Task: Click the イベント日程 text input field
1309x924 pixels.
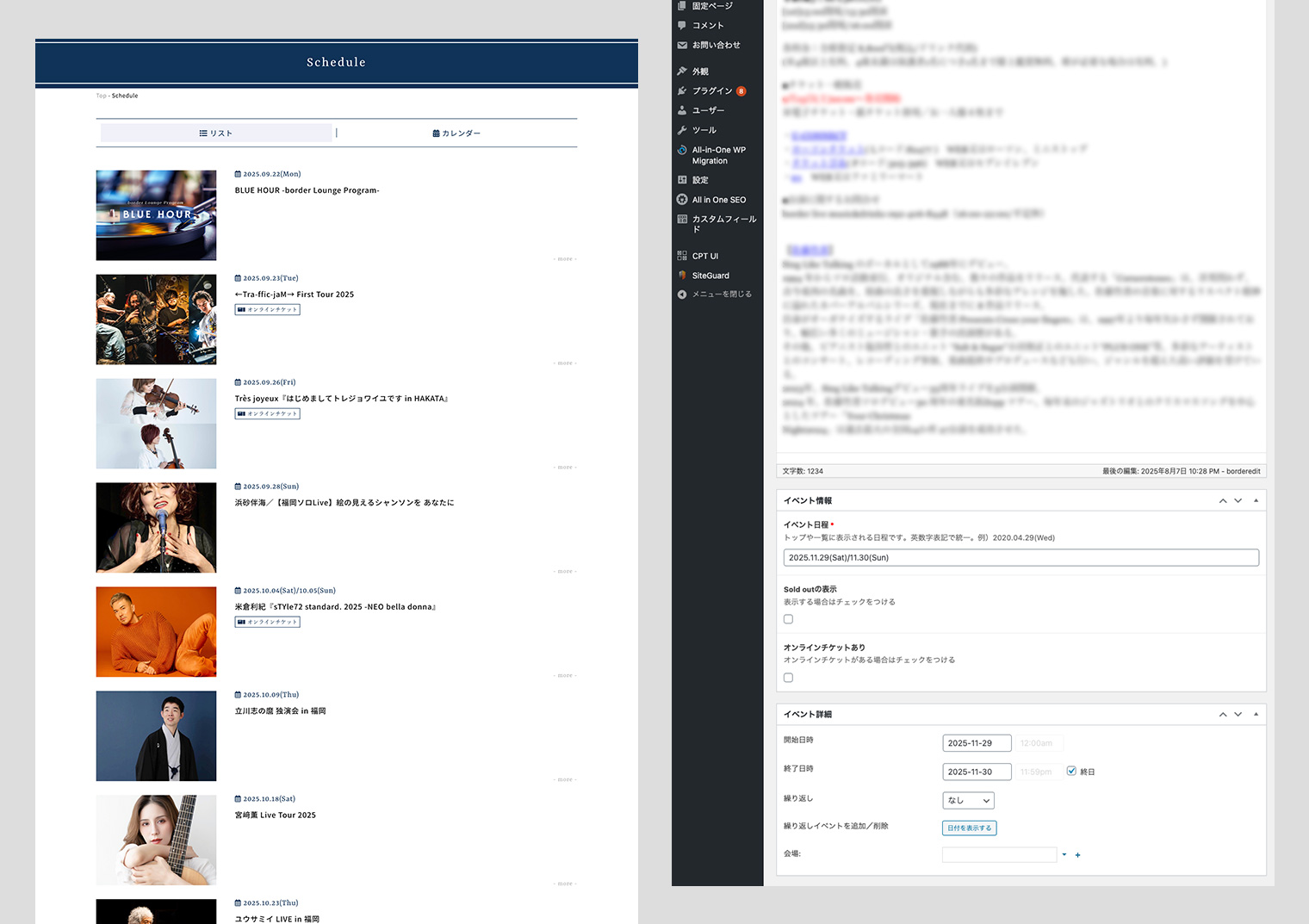Action: 1021,558
